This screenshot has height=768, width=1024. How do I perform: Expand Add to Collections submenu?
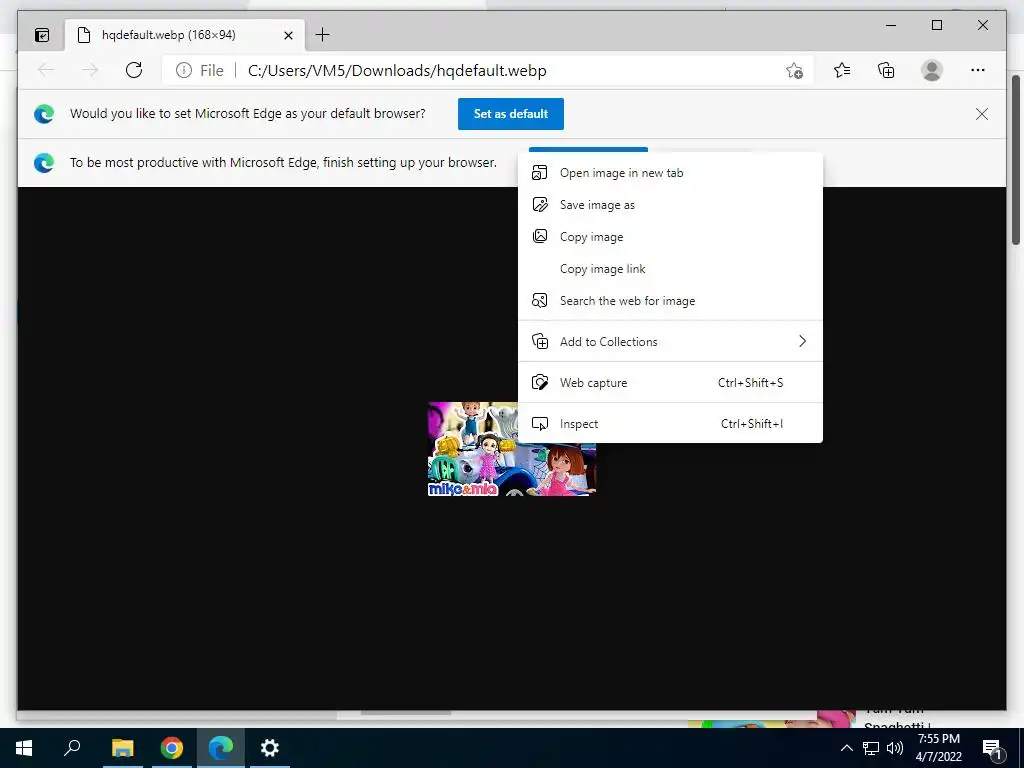tap(670, 342)
